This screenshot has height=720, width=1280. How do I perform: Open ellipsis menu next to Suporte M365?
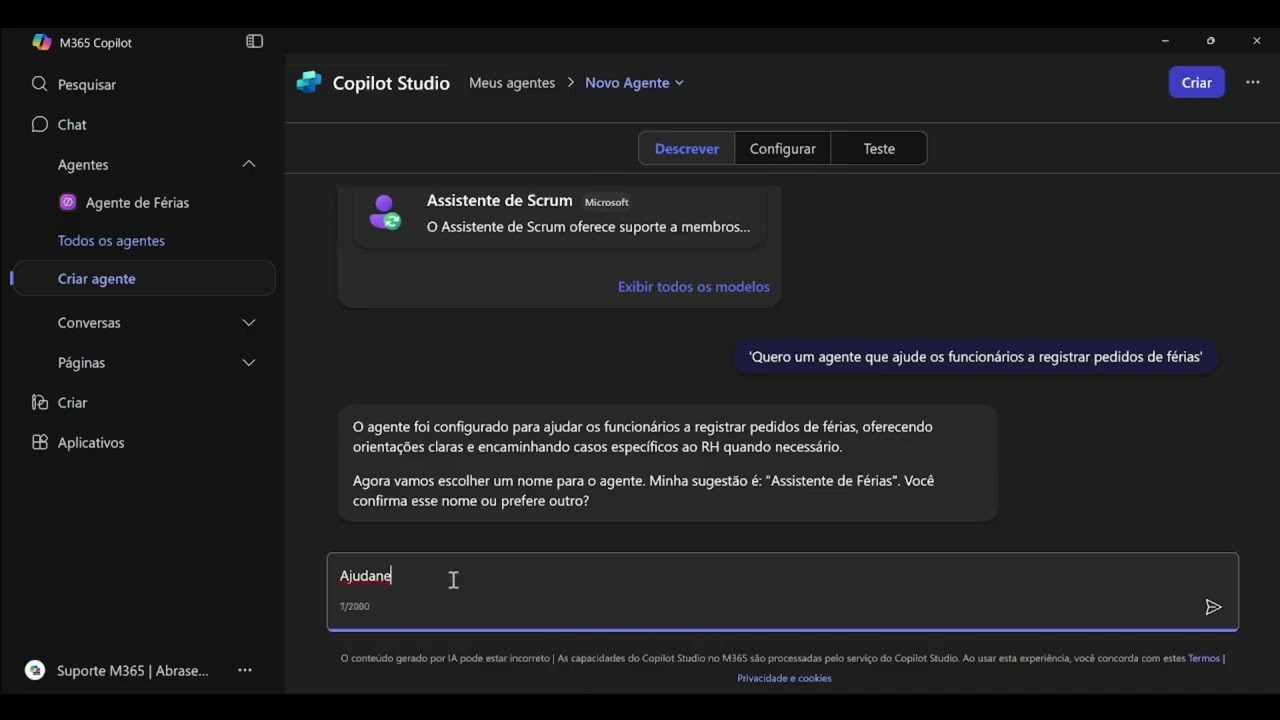(x=245, y=670)
